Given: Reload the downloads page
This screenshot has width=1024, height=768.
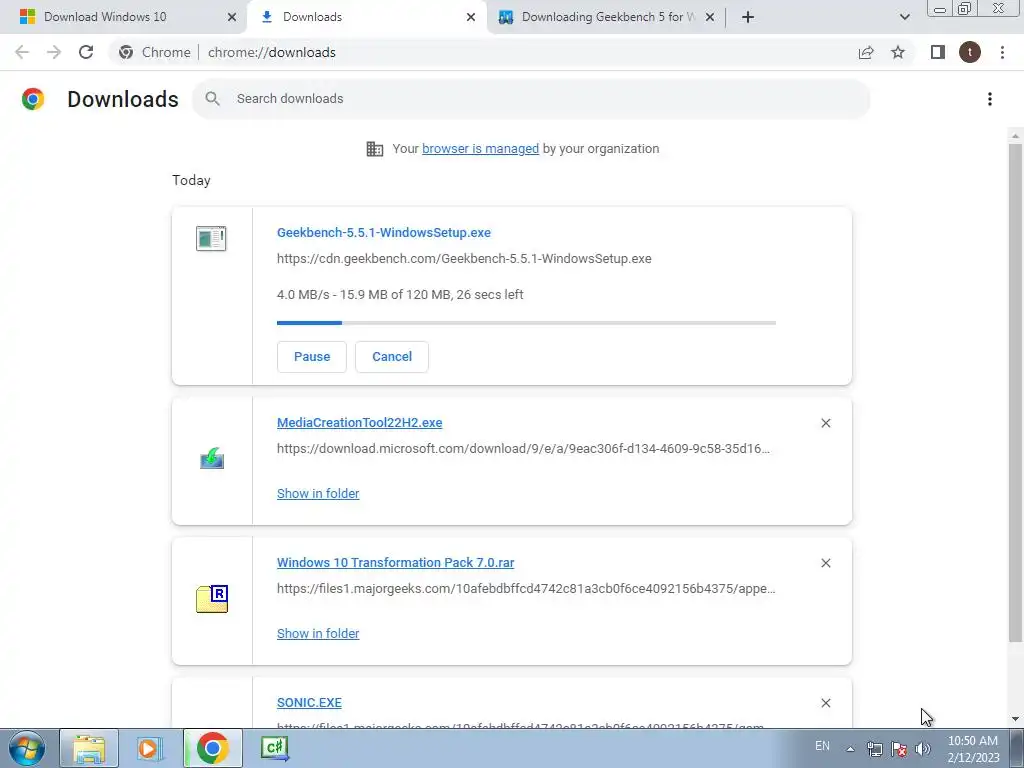Looking at the screenshot, I should (86, 52).
